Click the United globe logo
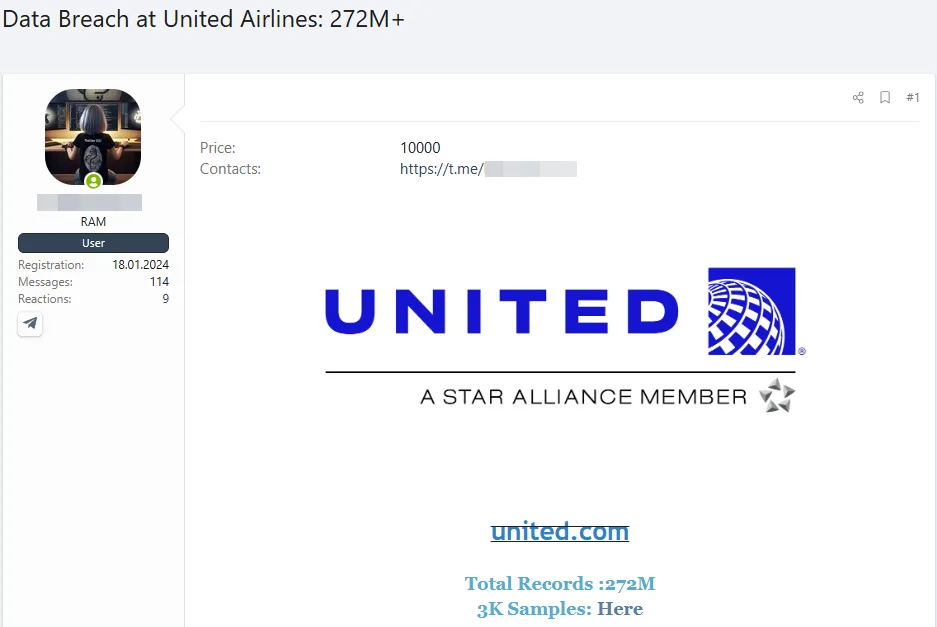Viewport: 937px width, 627px height. click(x=751, y=311)
